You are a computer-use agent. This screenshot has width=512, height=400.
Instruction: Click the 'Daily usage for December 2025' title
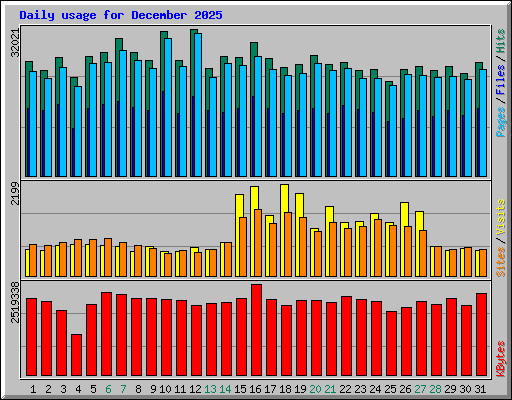click(x=121, y=15)
